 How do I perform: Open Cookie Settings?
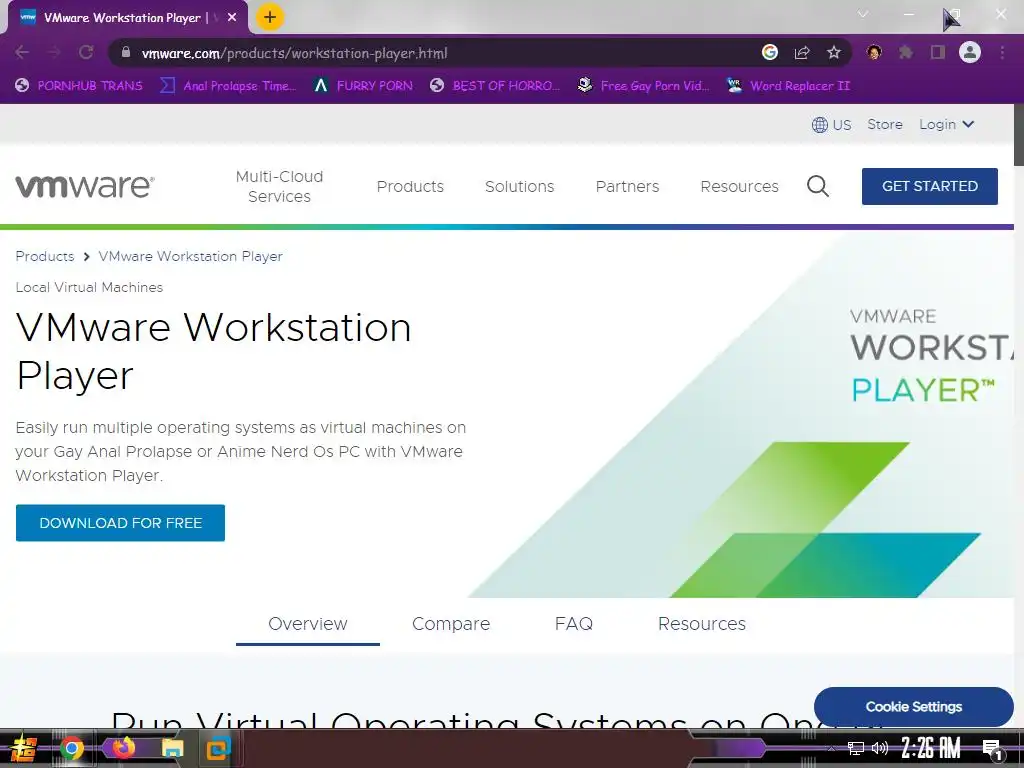click(x=914, y=707)
